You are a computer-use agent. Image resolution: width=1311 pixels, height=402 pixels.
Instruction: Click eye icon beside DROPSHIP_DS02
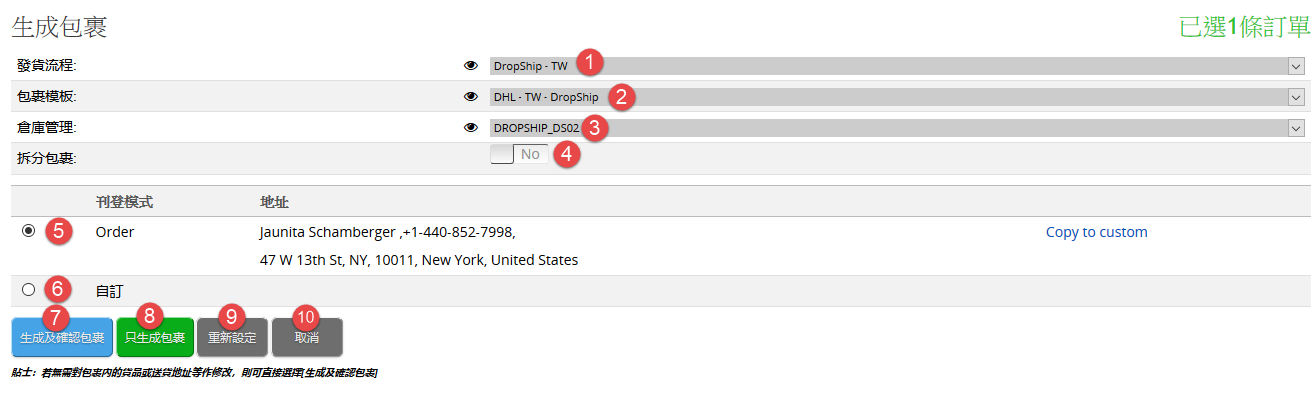(x=471, y=128)
